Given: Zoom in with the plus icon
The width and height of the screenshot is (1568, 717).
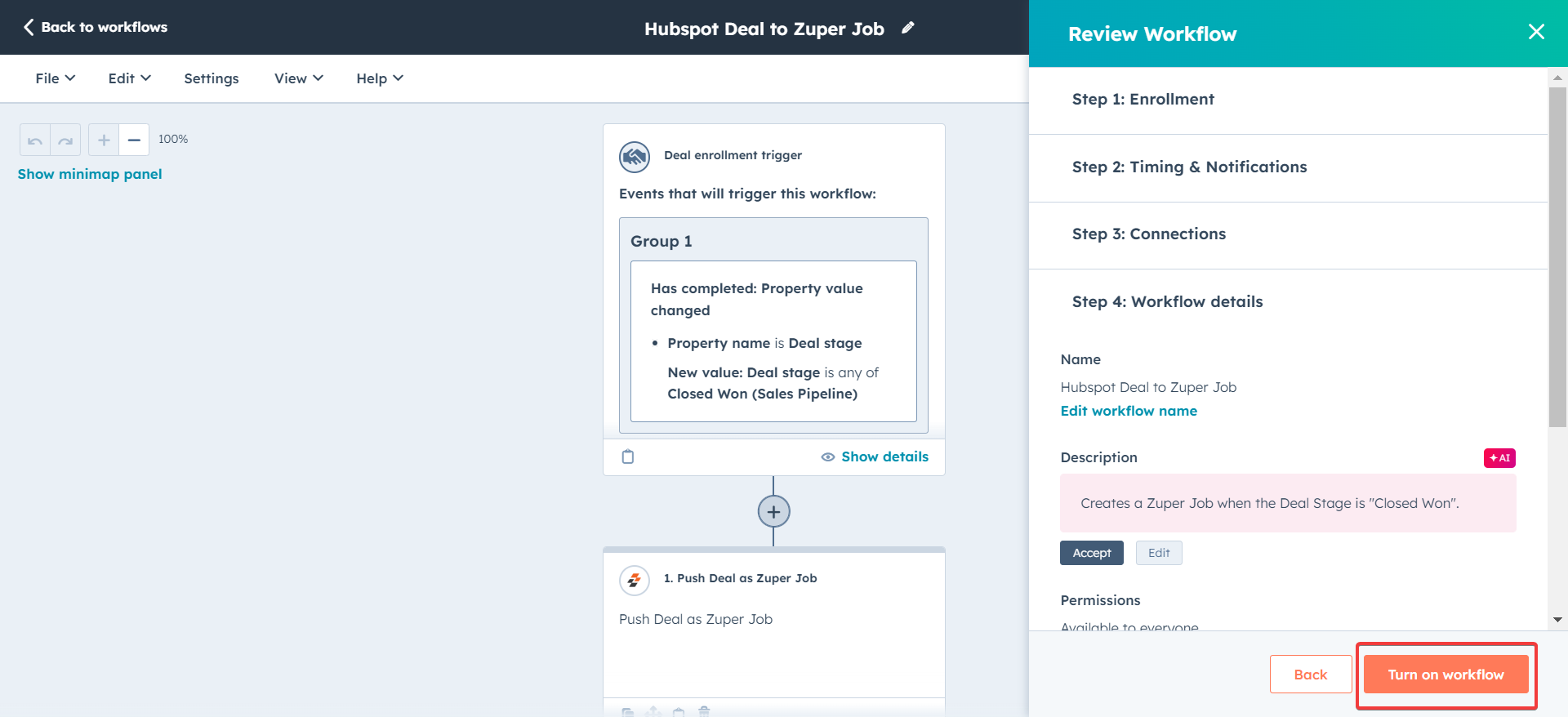Looking at the screenshot, I should coord(104,140).
